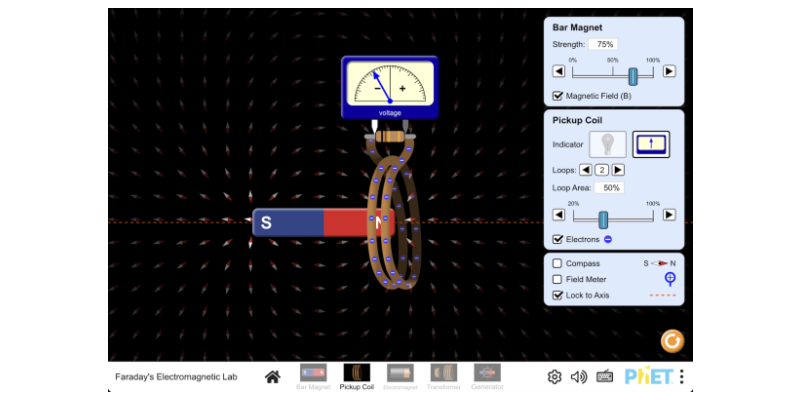Switch to the Generator screen
800x400 pixels.
[x=487, y=376]
